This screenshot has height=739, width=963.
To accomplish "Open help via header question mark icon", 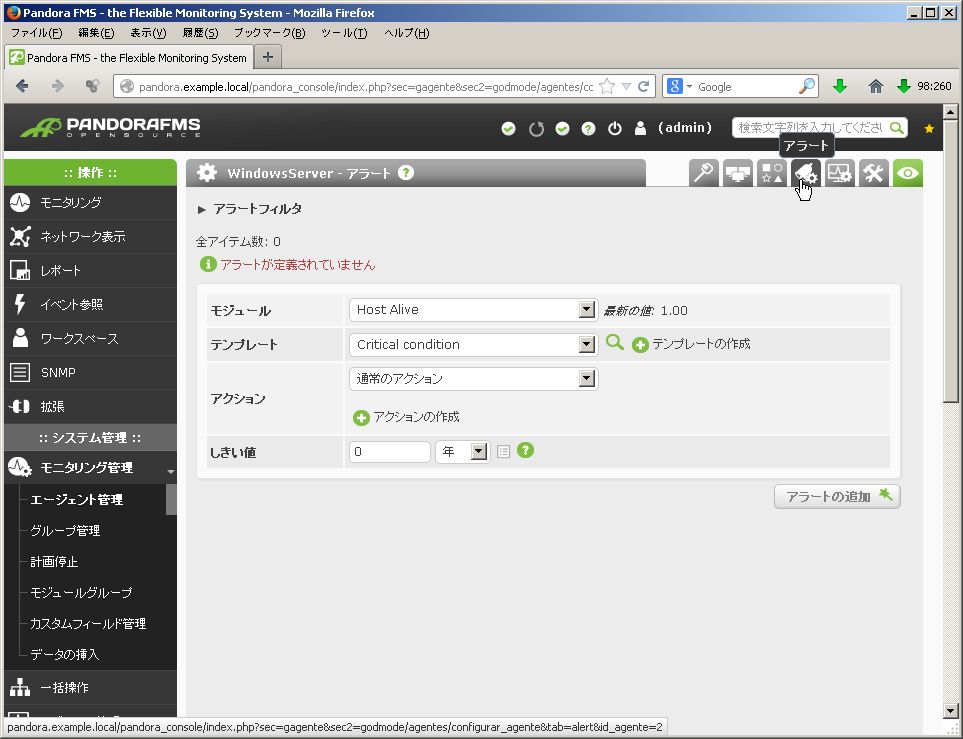I will click(x=588, y=128).
